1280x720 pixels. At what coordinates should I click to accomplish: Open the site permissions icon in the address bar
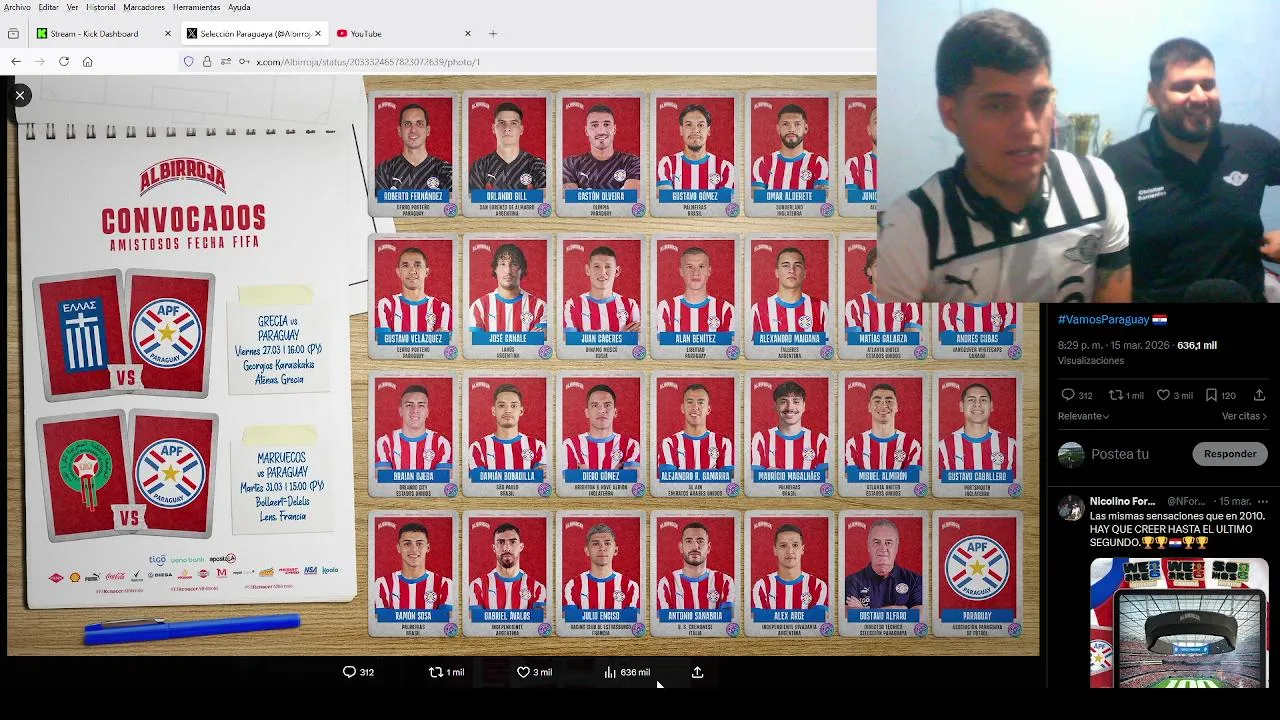click(x=226, y=61)
